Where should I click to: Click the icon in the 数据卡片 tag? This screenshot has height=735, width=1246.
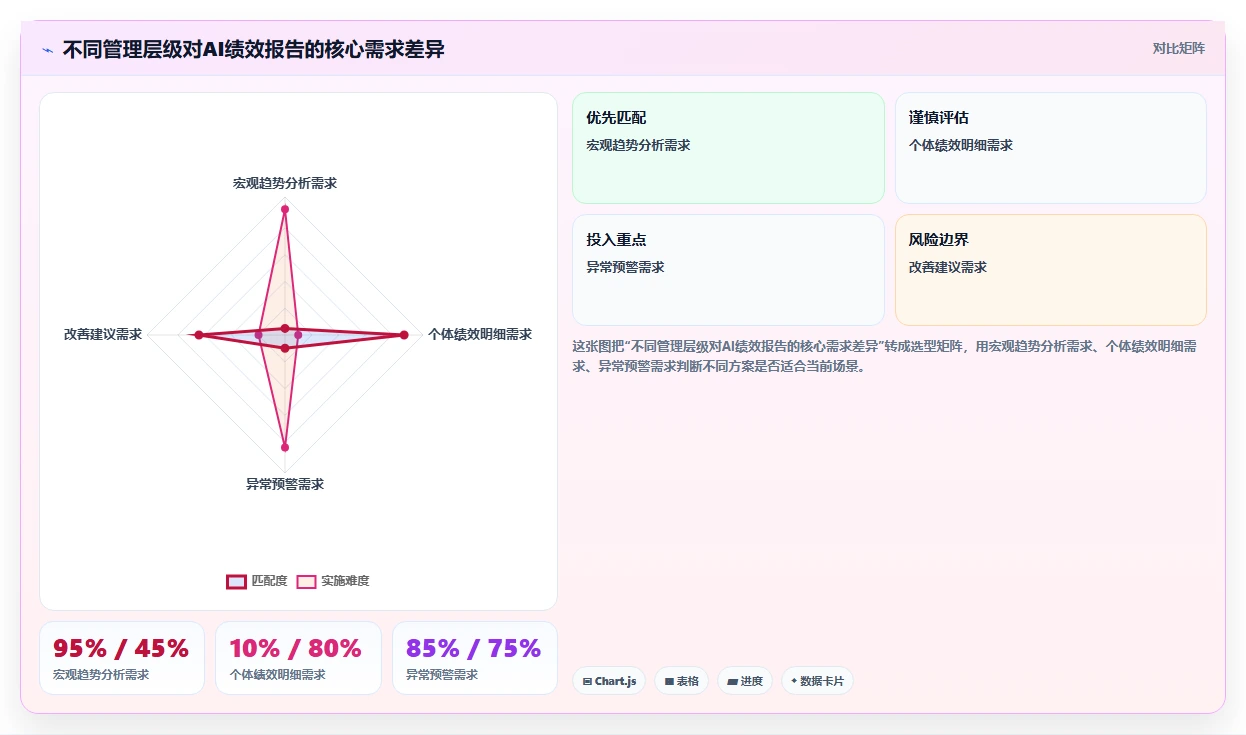pos(794,681)
